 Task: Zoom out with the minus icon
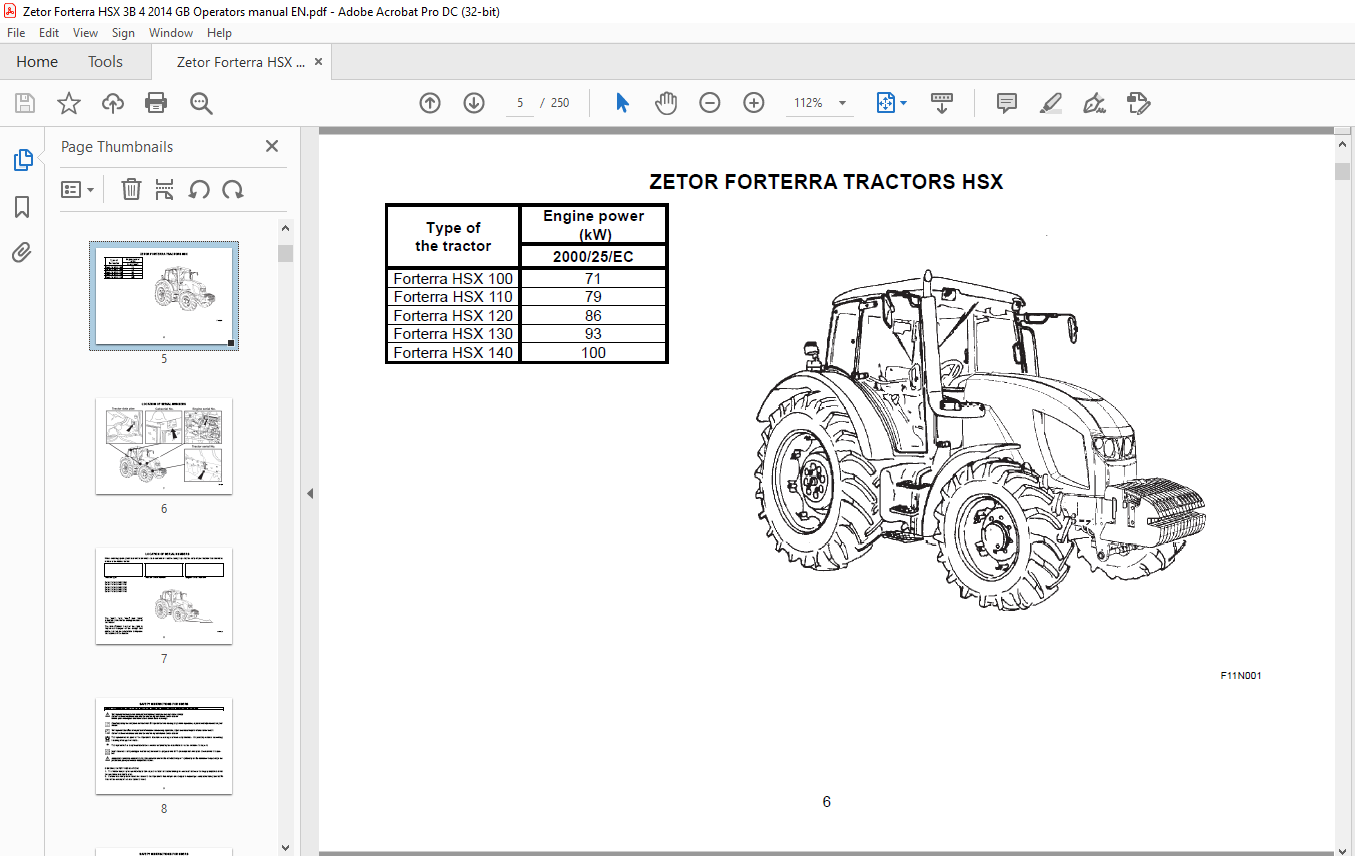(710, 103)
